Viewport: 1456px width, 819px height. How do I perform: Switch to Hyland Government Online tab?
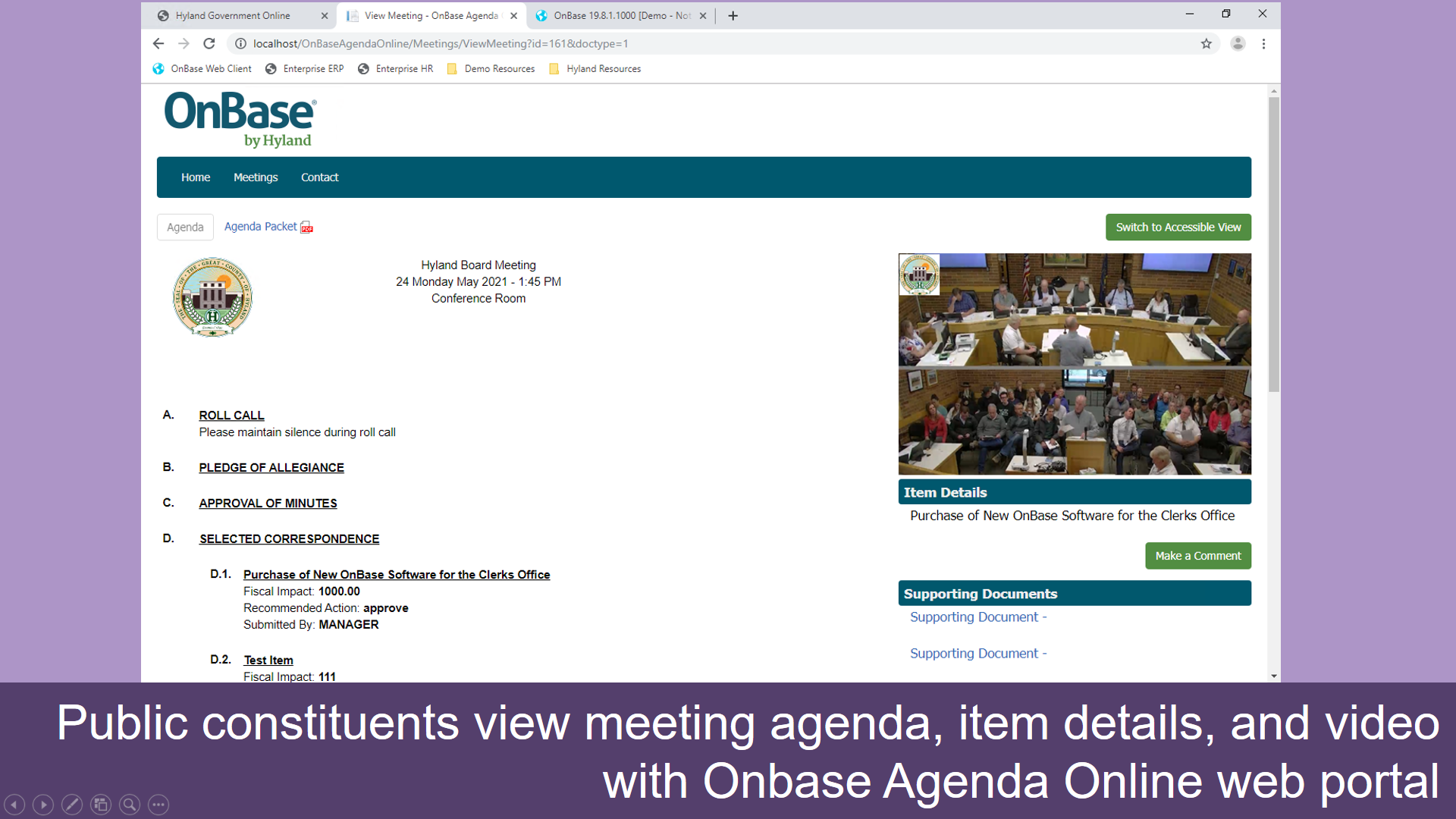[x=235, y=16]
